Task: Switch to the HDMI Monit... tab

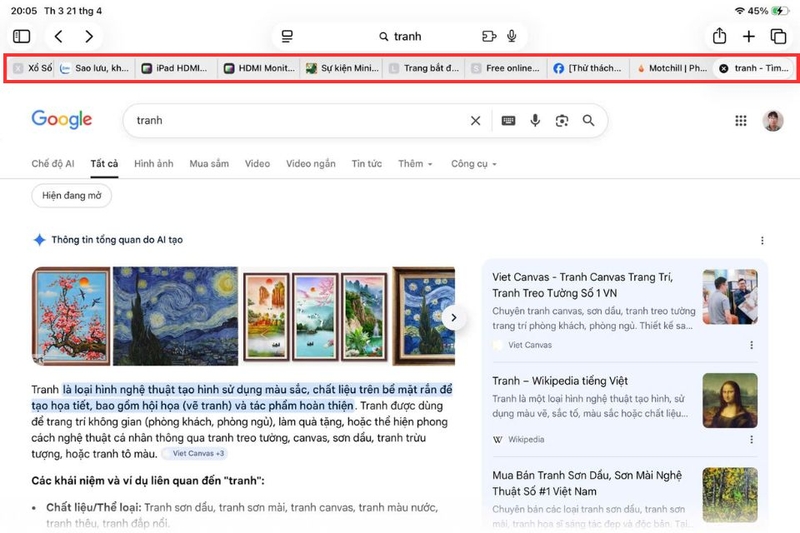Action: [259, 68]
